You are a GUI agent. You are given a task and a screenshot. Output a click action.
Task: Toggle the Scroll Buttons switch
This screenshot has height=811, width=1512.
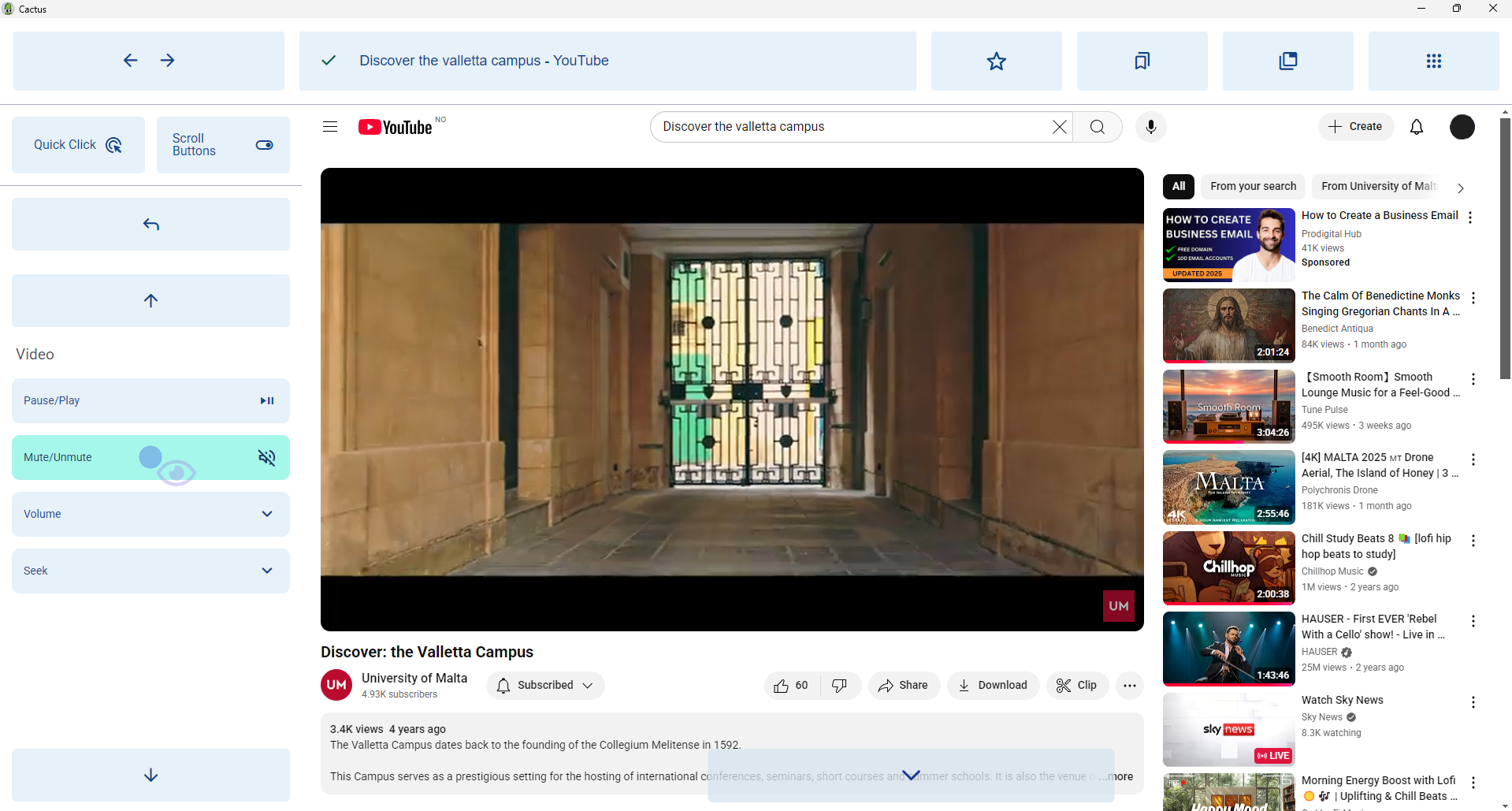coord(264,145)
